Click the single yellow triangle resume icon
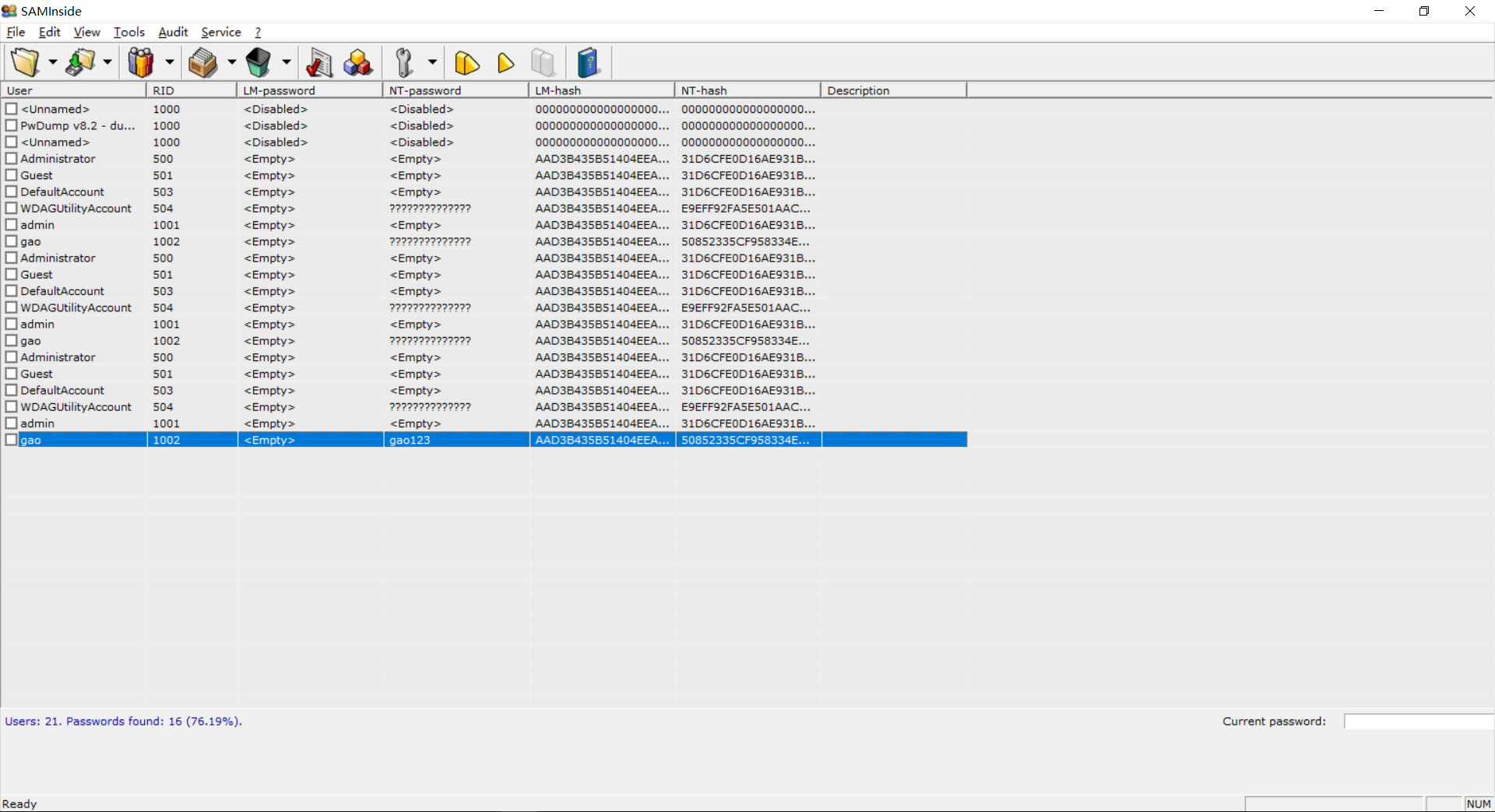This screenshot has width=1495, height=812. [x=506, y=62]
